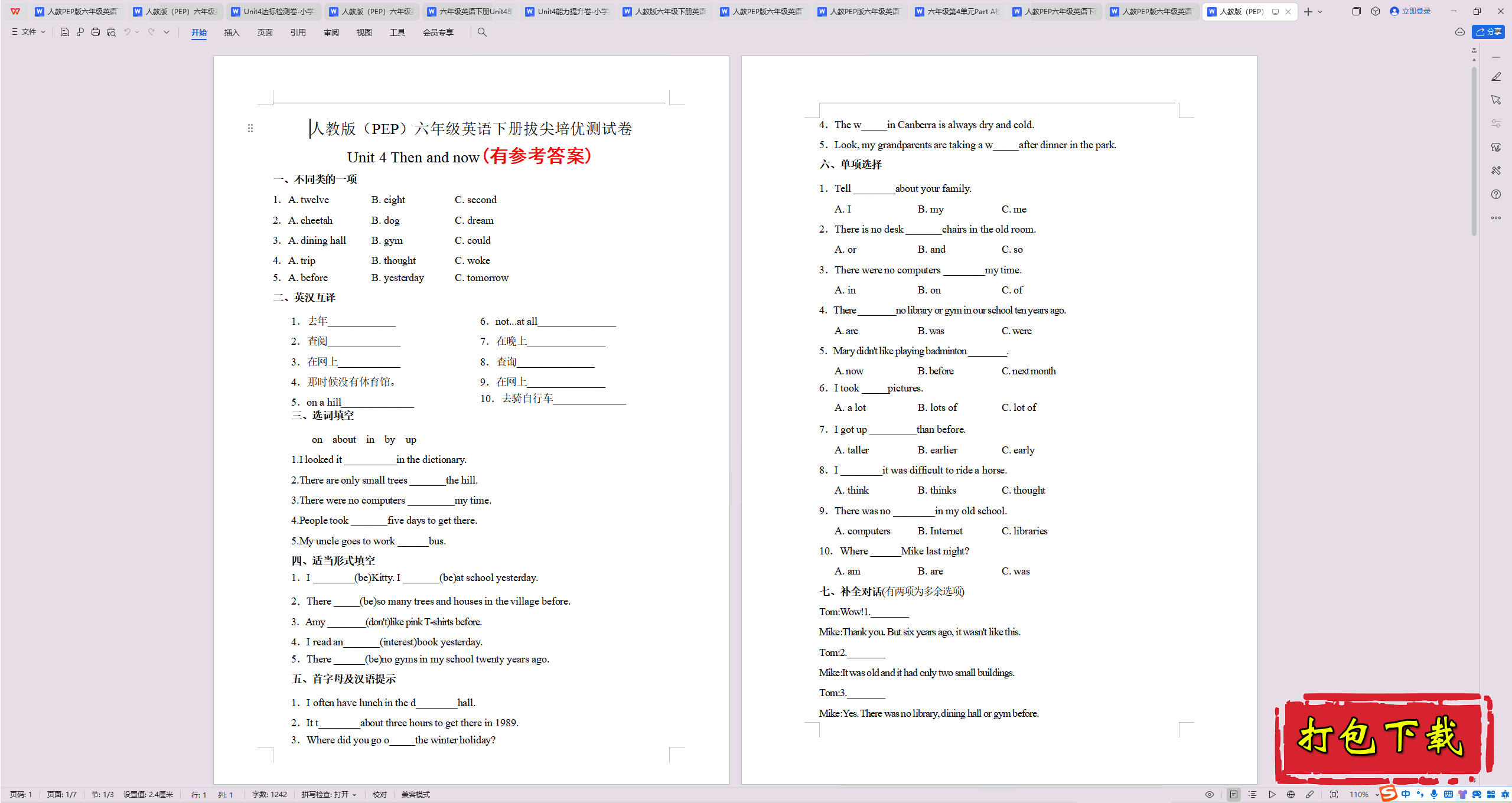Add a new document tab with plus
This screenshot has width=1512, height=803.
tap(1308, 12)
